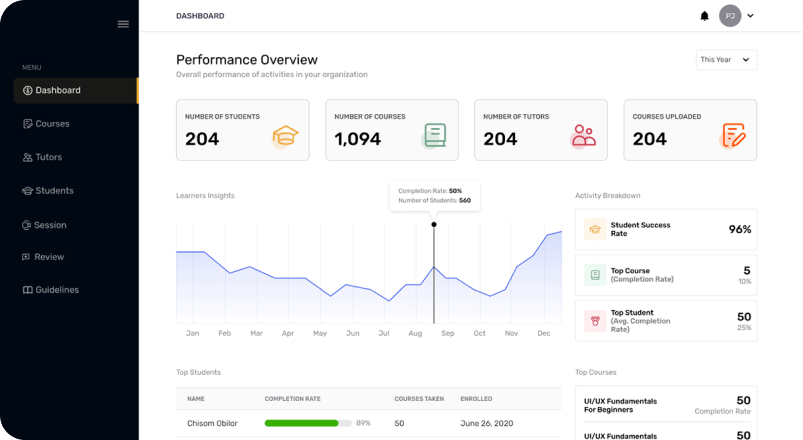Viewport: 803px width, 440px height.
Task: Click the book icon in Number of Courses card
Action: coord(434,136)
